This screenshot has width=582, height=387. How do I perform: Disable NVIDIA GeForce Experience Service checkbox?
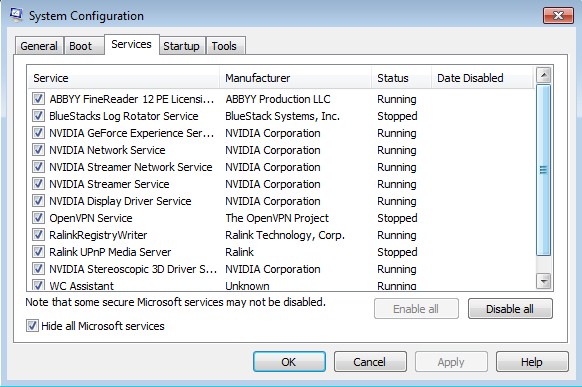[38, 133]
